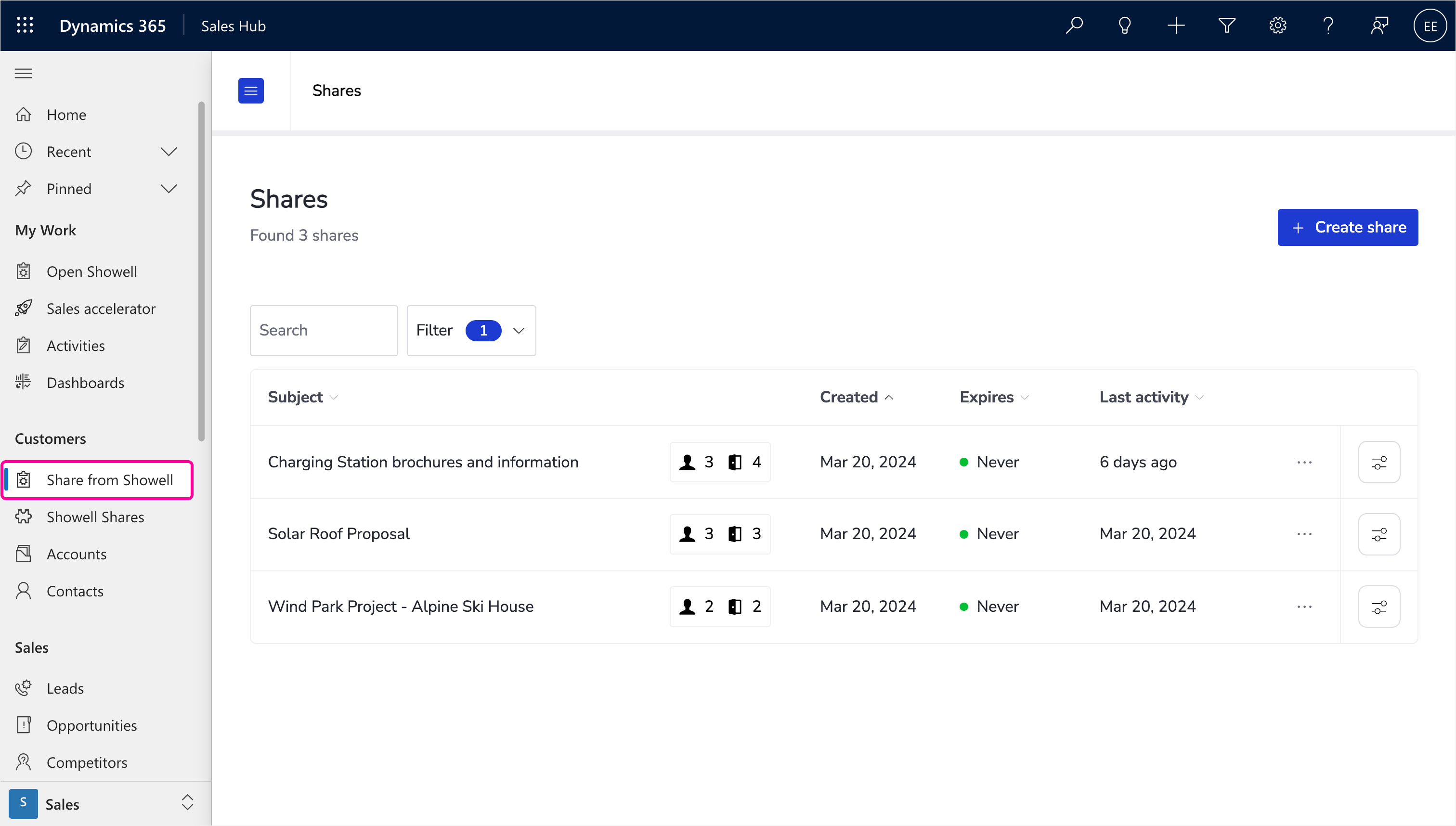Click the lightbulb icon in the top bar

pos(1125,26)
